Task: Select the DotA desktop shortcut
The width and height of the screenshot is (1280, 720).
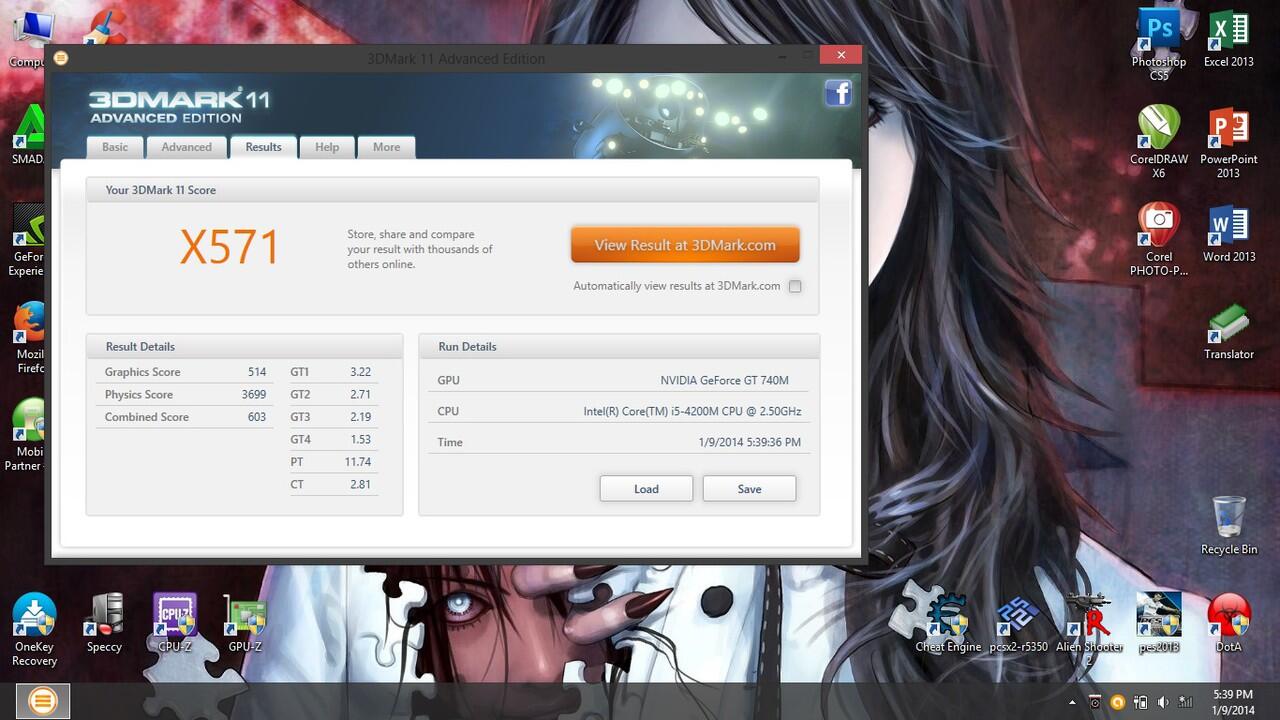Action: point(1229,623)
